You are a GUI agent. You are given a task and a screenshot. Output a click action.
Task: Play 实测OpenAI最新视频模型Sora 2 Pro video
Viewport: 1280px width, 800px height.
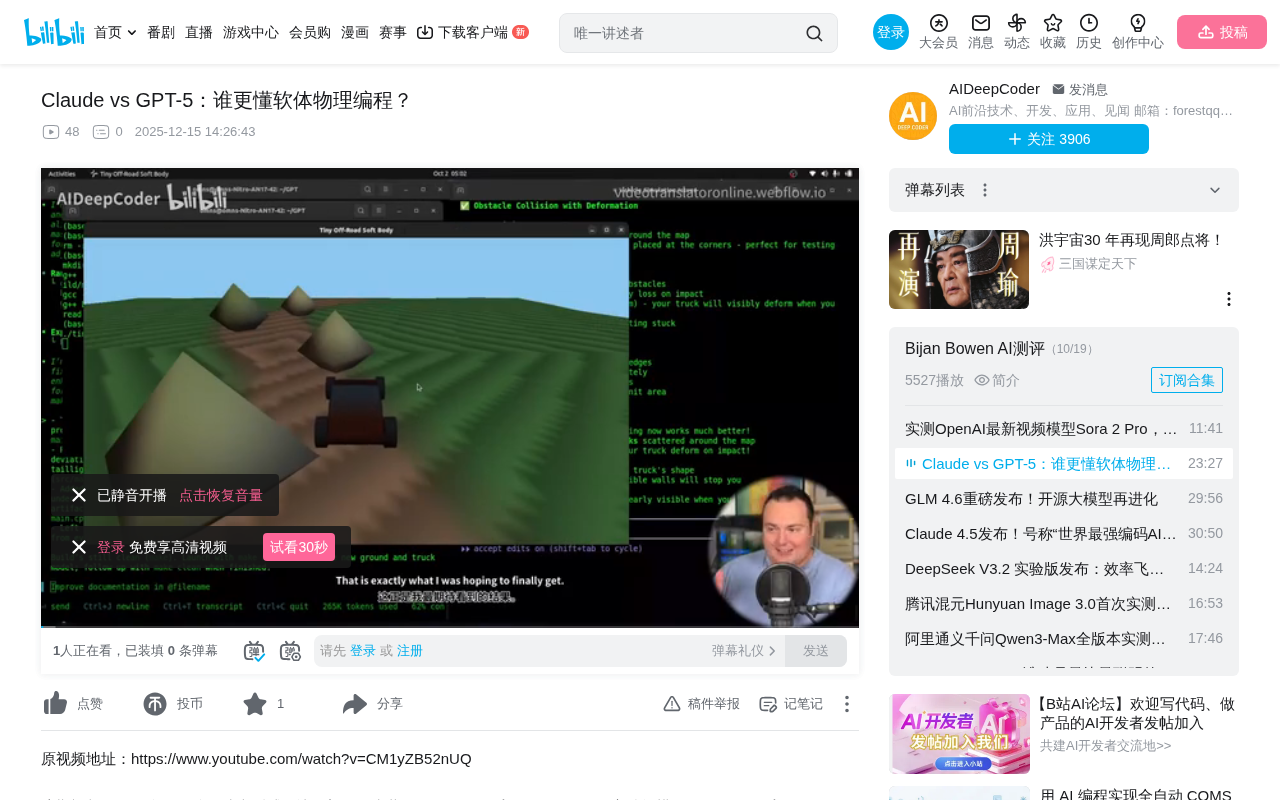(x=1064, y=428)
